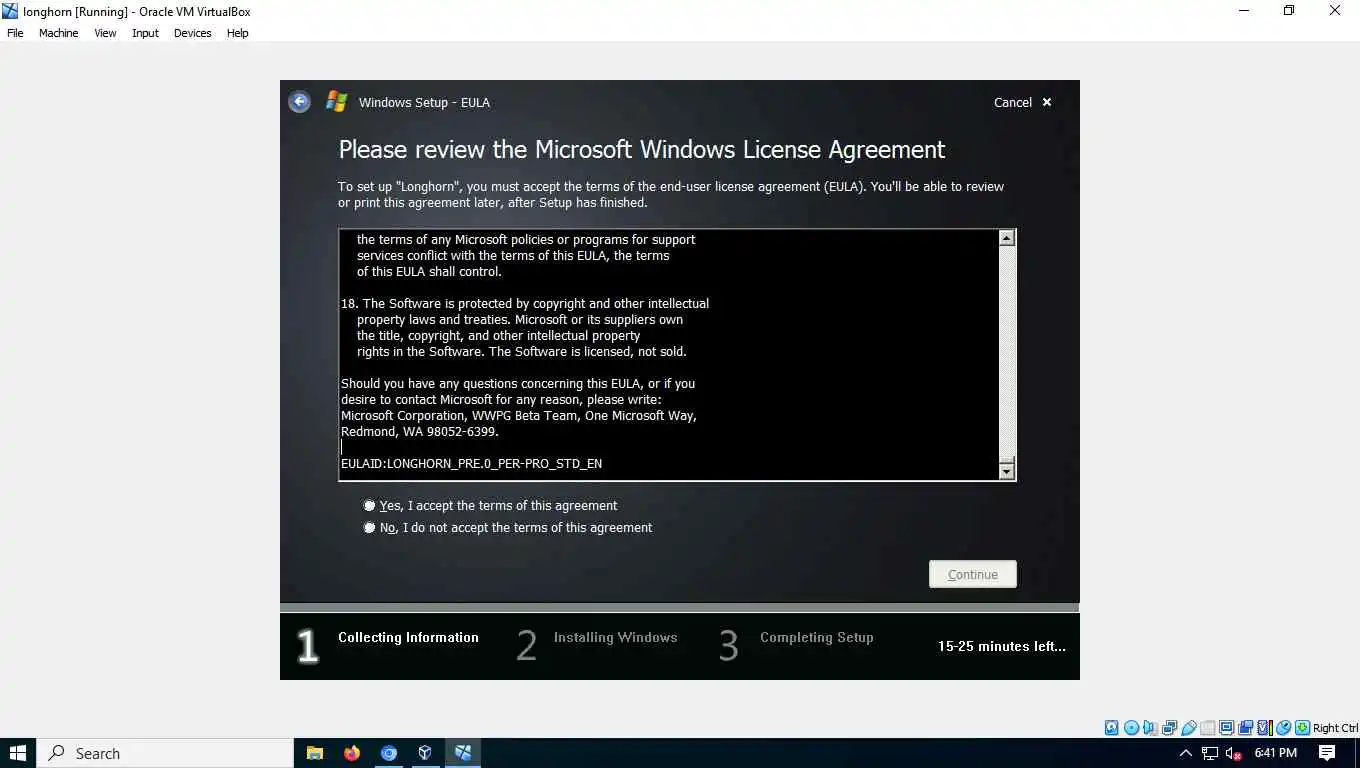Open the hard disk activity indicator
The width and height of the screenshot is (1360, 768).
coord(1111,728)
